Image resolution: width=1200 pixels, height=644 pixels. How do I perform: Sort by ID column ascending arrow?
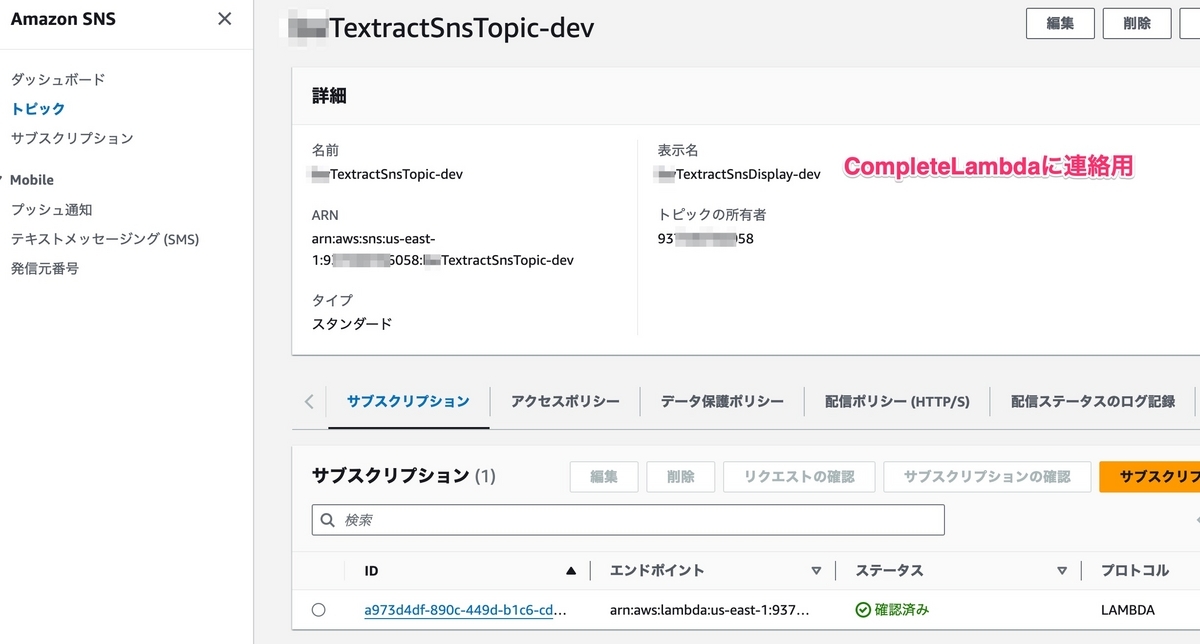point(571,571)
